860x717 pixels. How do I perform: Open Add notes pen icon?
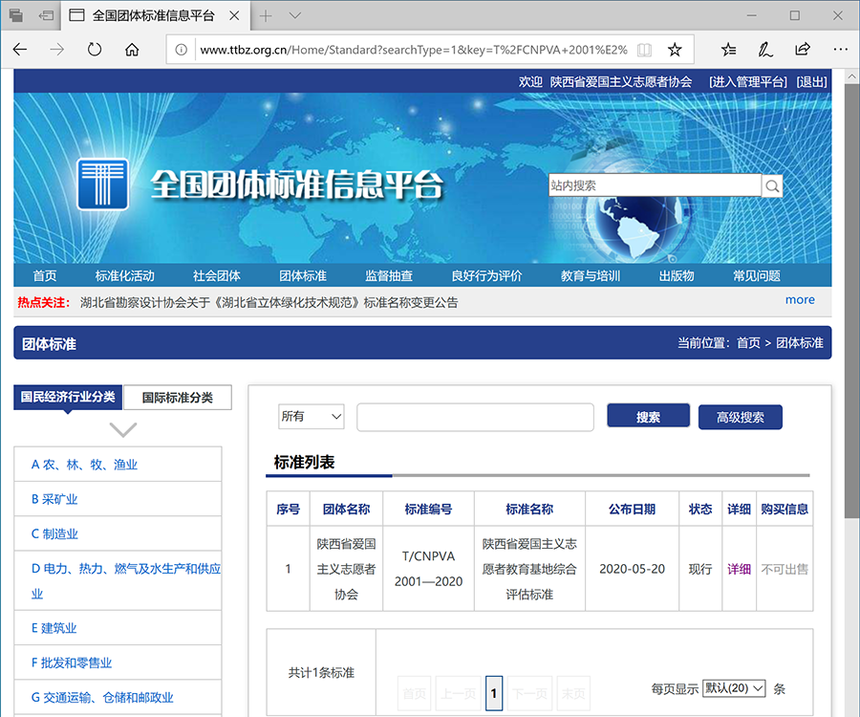765,50
